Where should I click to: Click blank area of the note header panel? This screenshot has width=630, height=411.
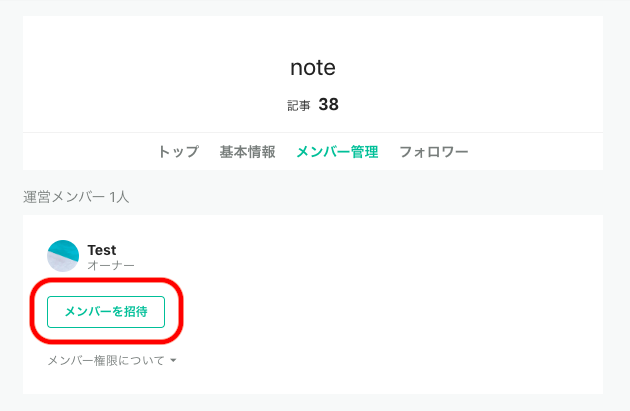point(482,72)
